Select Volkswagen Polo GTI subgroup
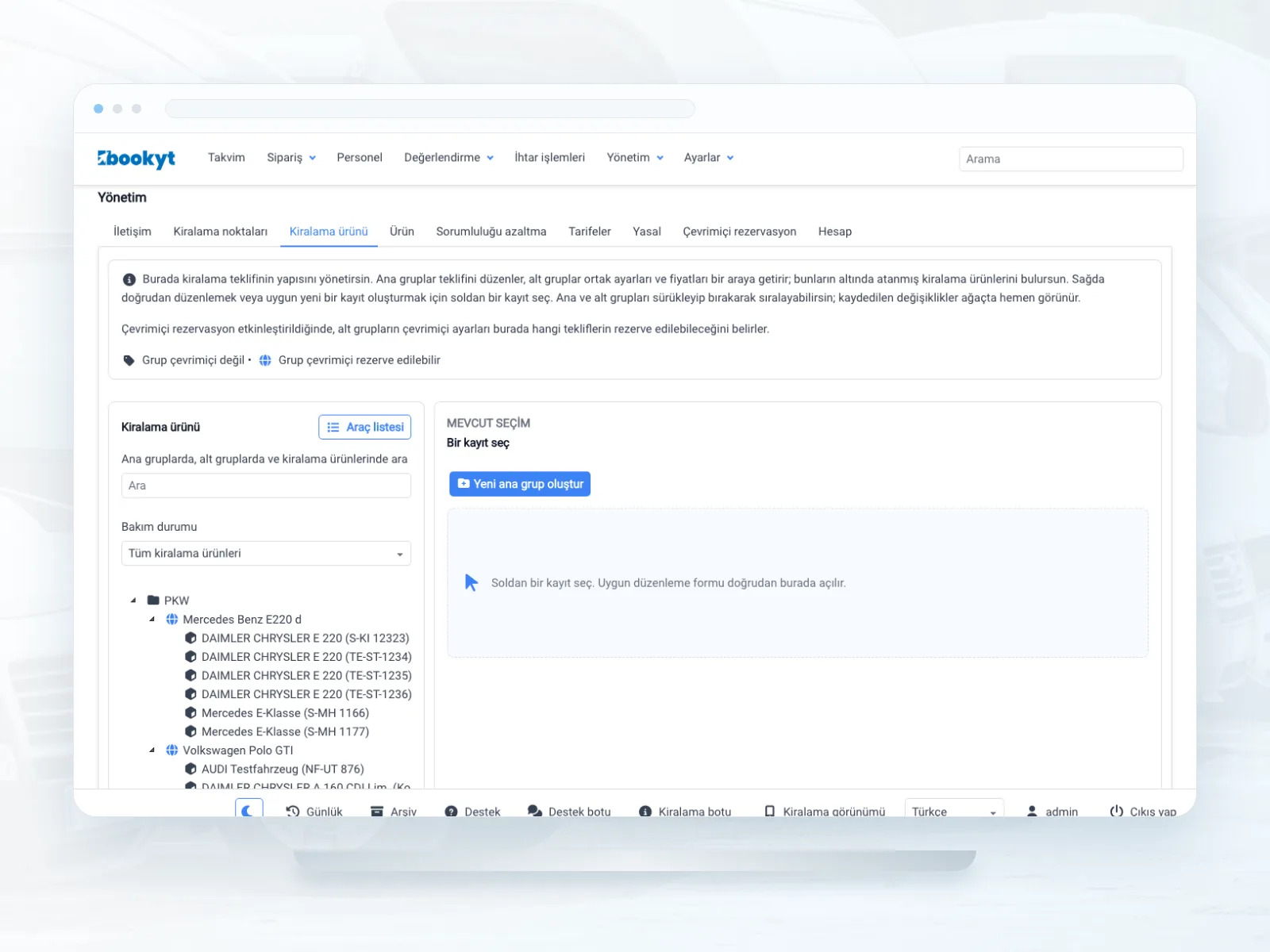This screenshot has width=1270, height=952. [x=229, y=750]
